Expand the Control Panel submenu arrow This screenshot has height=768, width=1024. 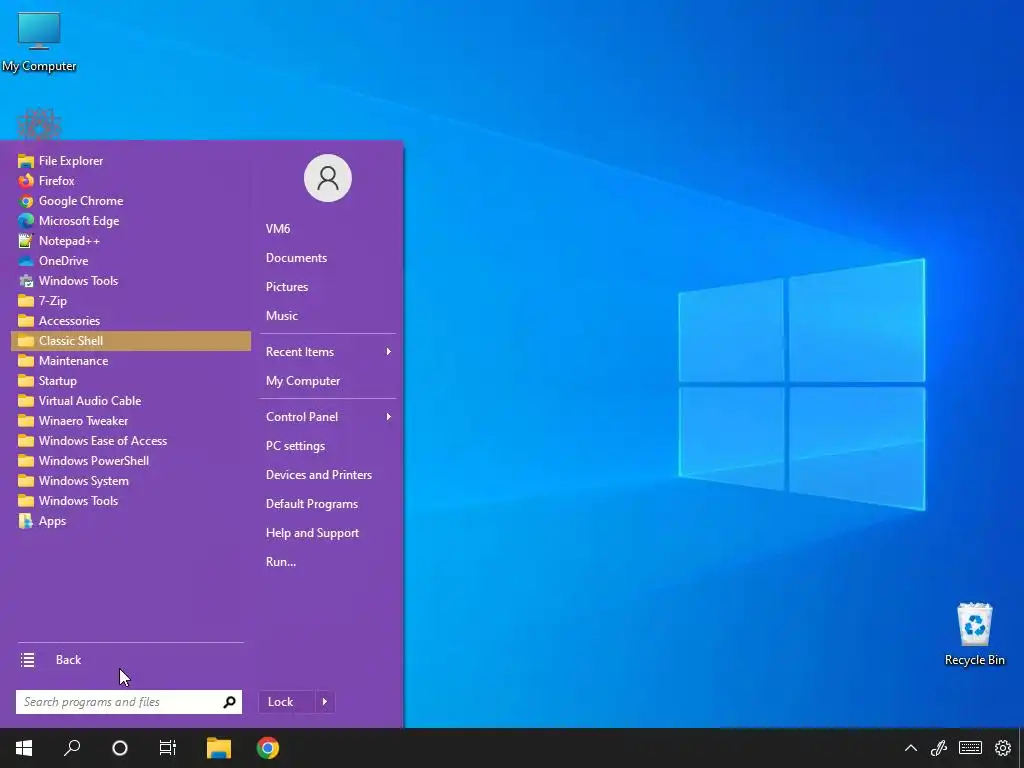pos(389,417)
